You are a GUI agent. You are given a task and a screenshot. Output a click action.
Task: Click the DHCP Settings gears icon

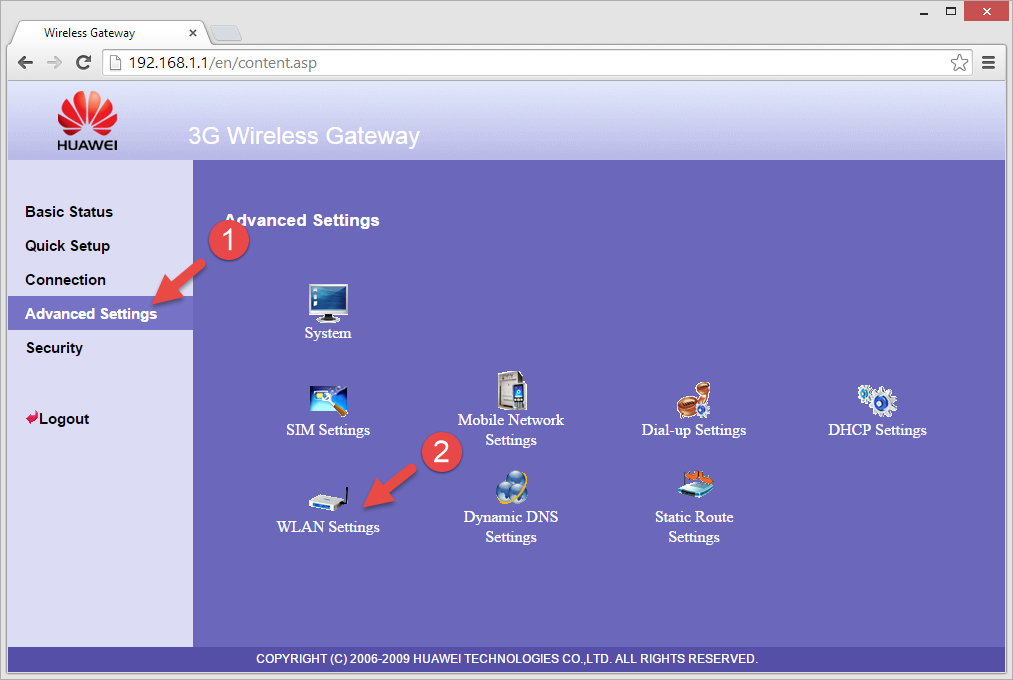point(877,400)
